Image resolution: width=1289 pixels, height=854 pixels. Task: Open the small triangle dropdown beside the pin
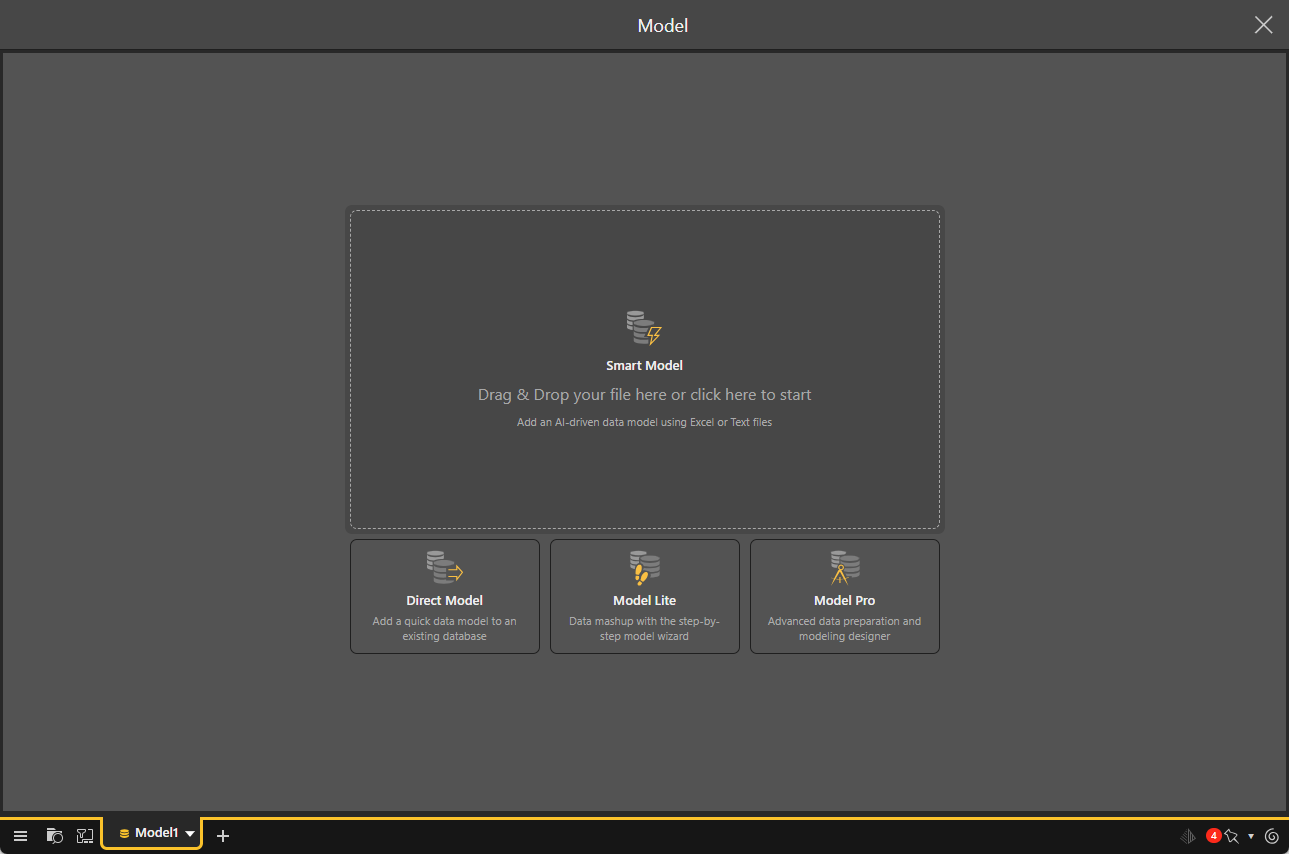click(x=1251, y=836)
